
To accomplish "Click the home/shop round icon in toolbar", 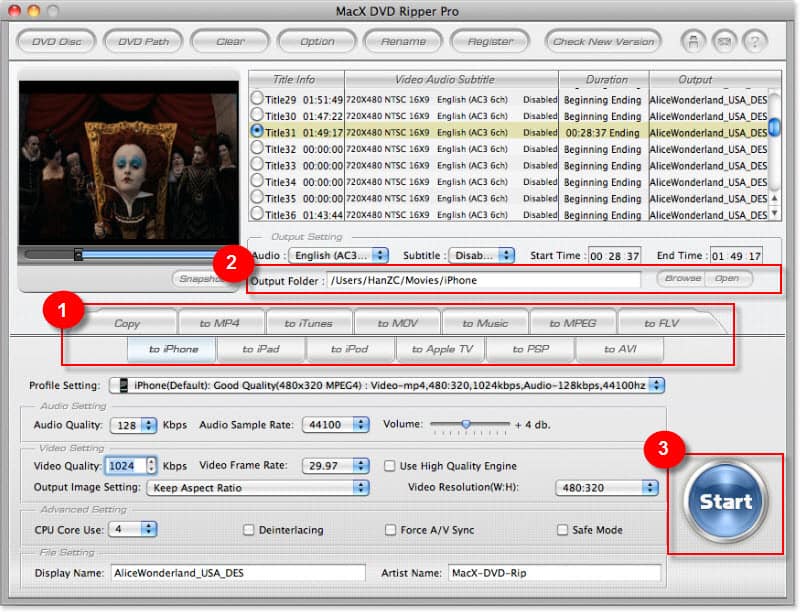I will pos(693,41).
